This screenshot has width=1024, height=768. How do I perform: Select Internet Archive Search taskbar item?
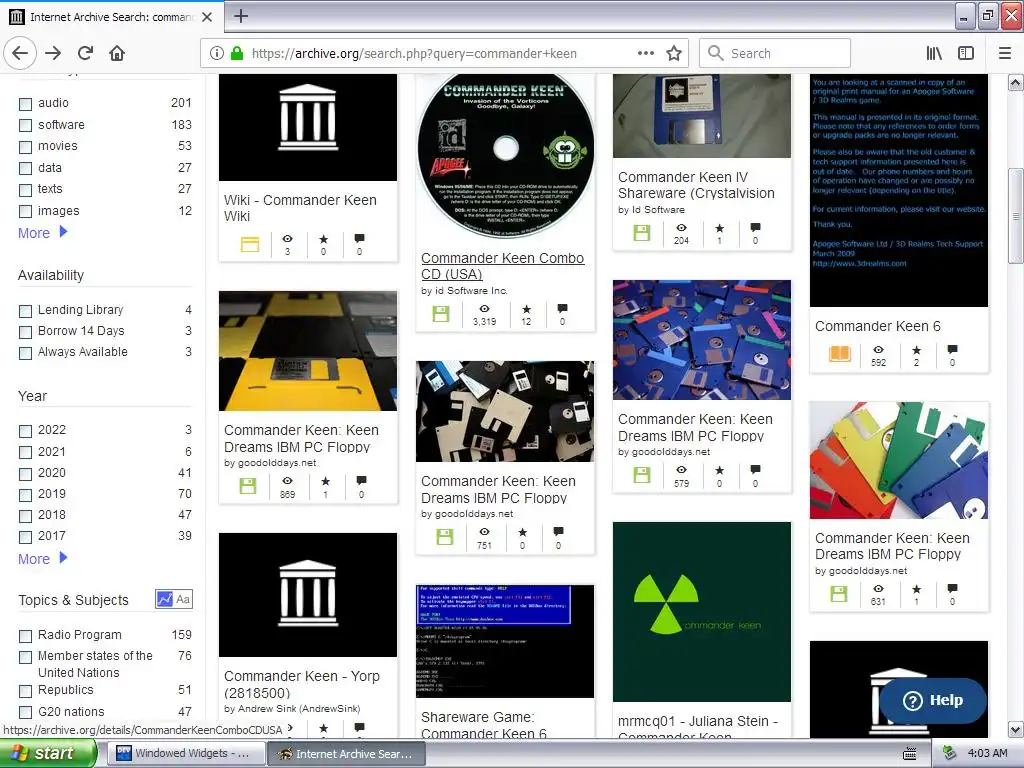pos(346,754)
